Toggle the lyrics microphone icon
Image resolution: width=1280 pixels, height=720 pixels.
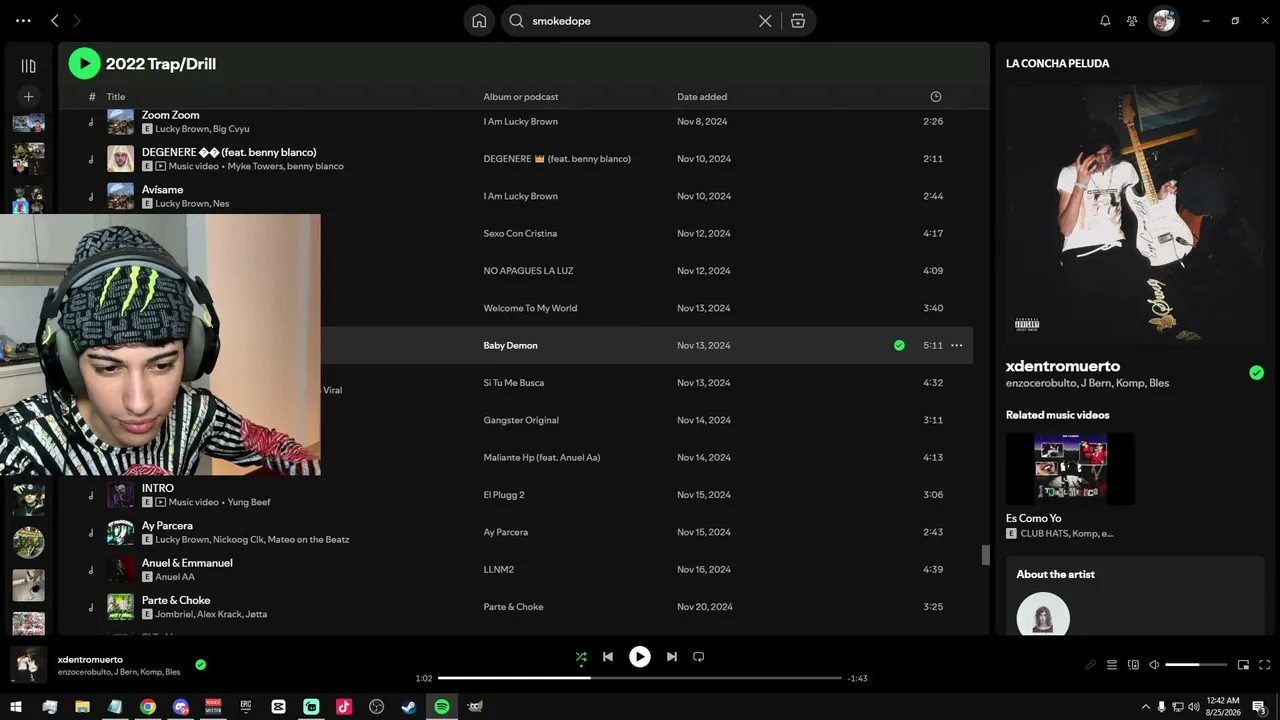point(1090,665)
